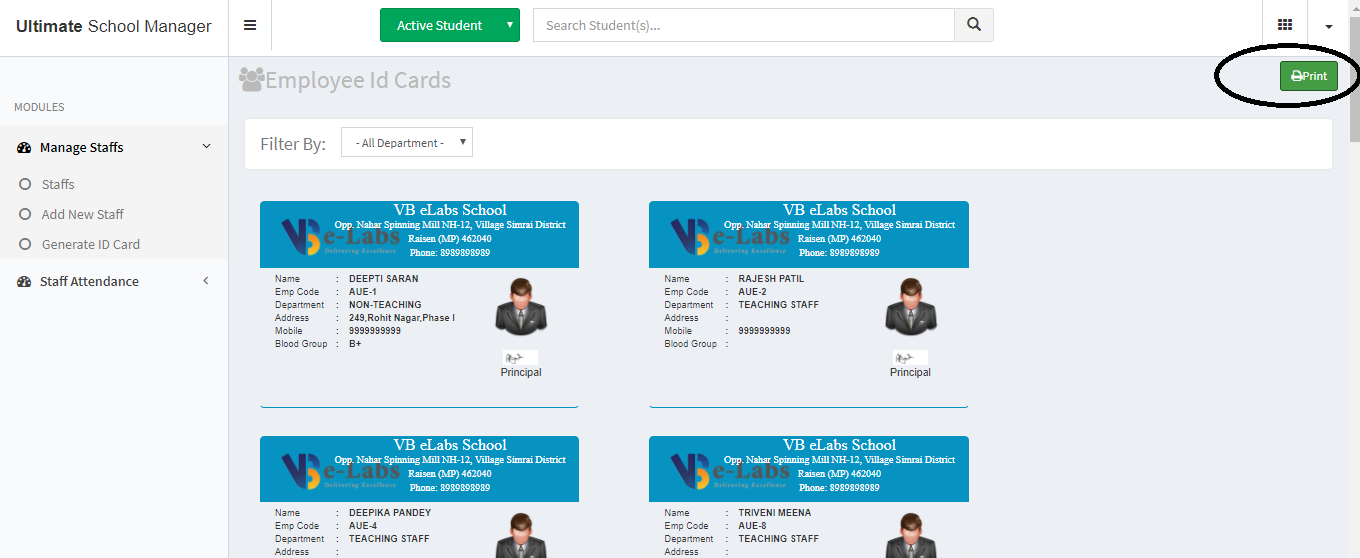Click the address 249,Rohit Nagar,Phase I

(402, 318)
